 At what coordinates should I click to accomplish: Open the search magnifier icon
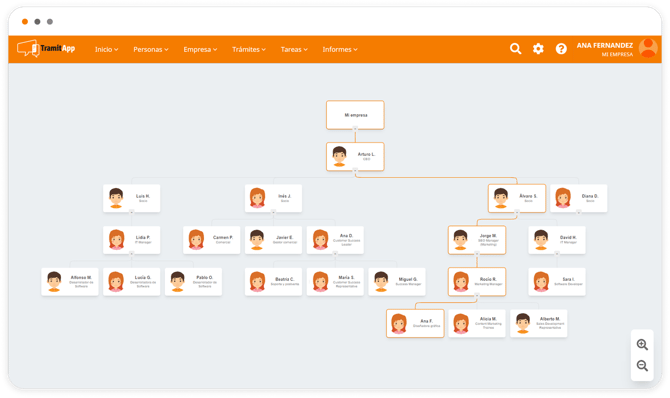tap(515, 49)
